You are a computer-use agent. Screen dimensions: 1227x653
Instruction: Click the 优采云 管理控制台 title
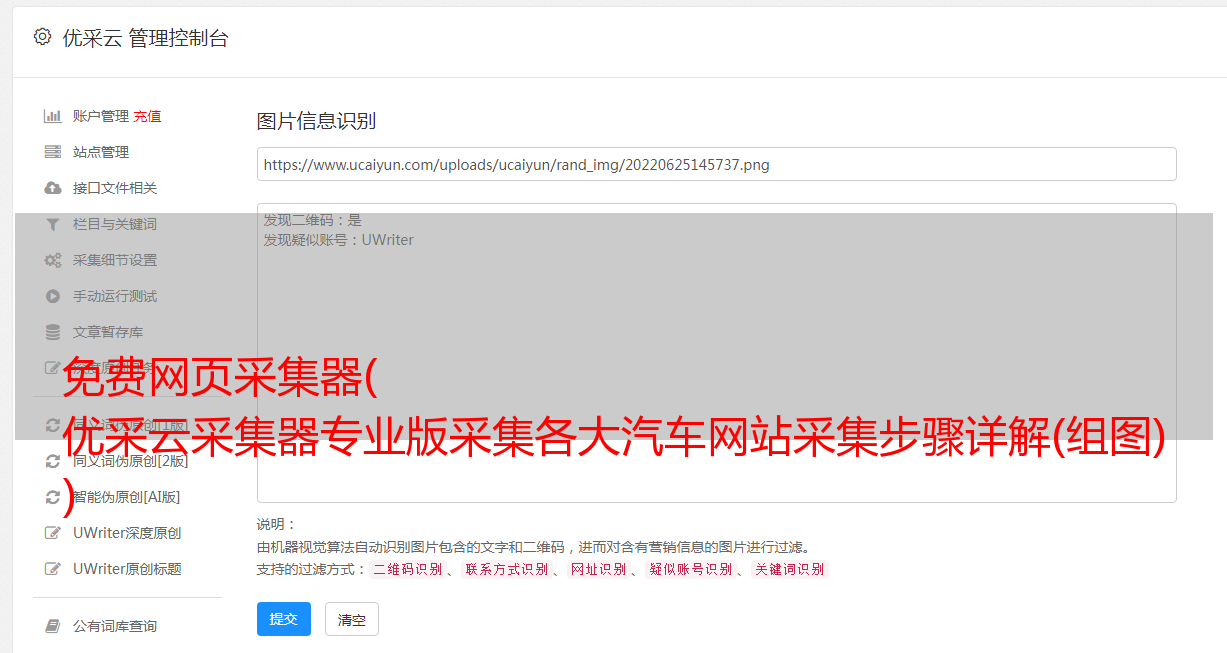145,38
